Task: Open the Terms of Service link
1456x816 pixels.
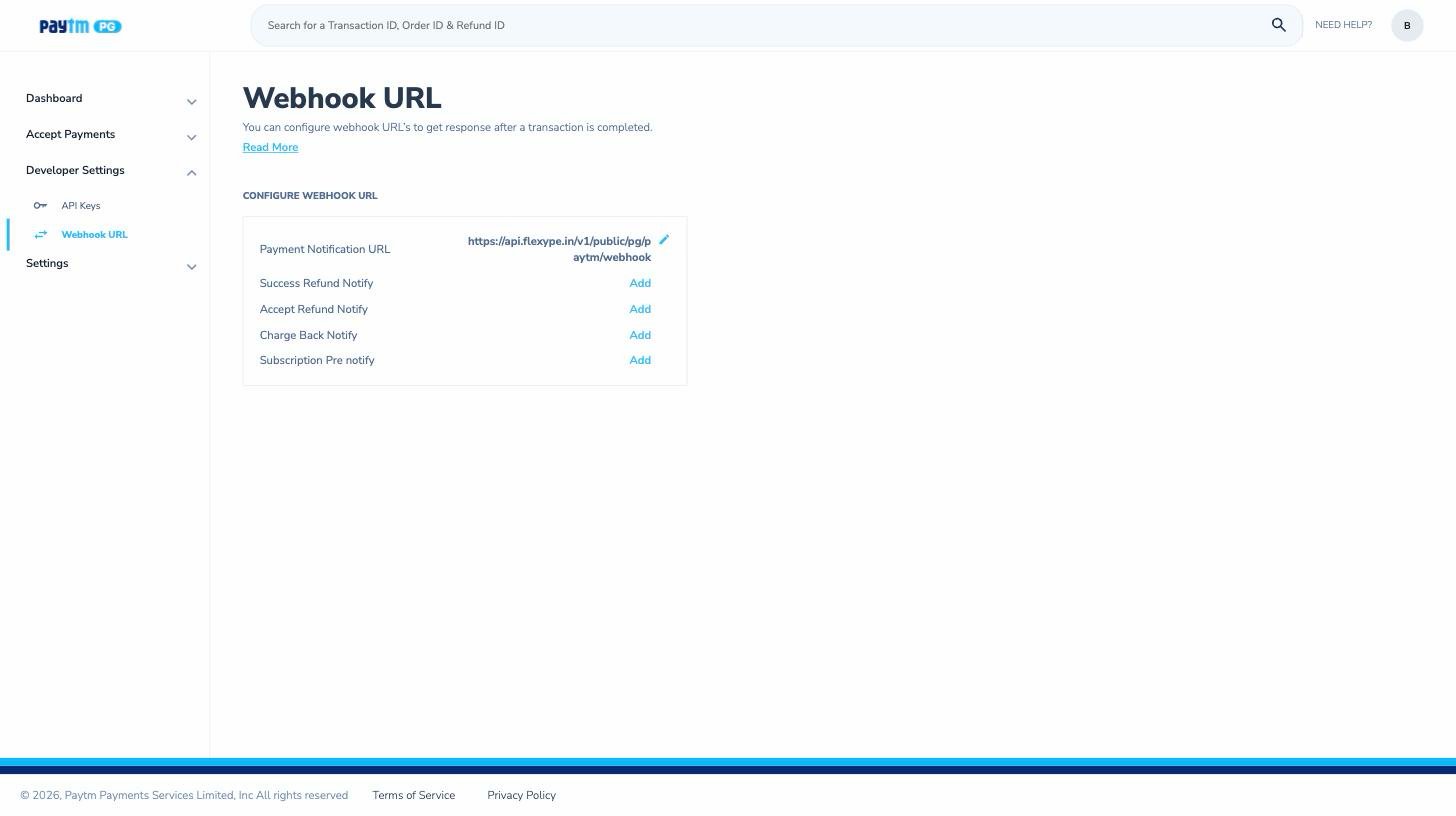Action: (413, 795)
